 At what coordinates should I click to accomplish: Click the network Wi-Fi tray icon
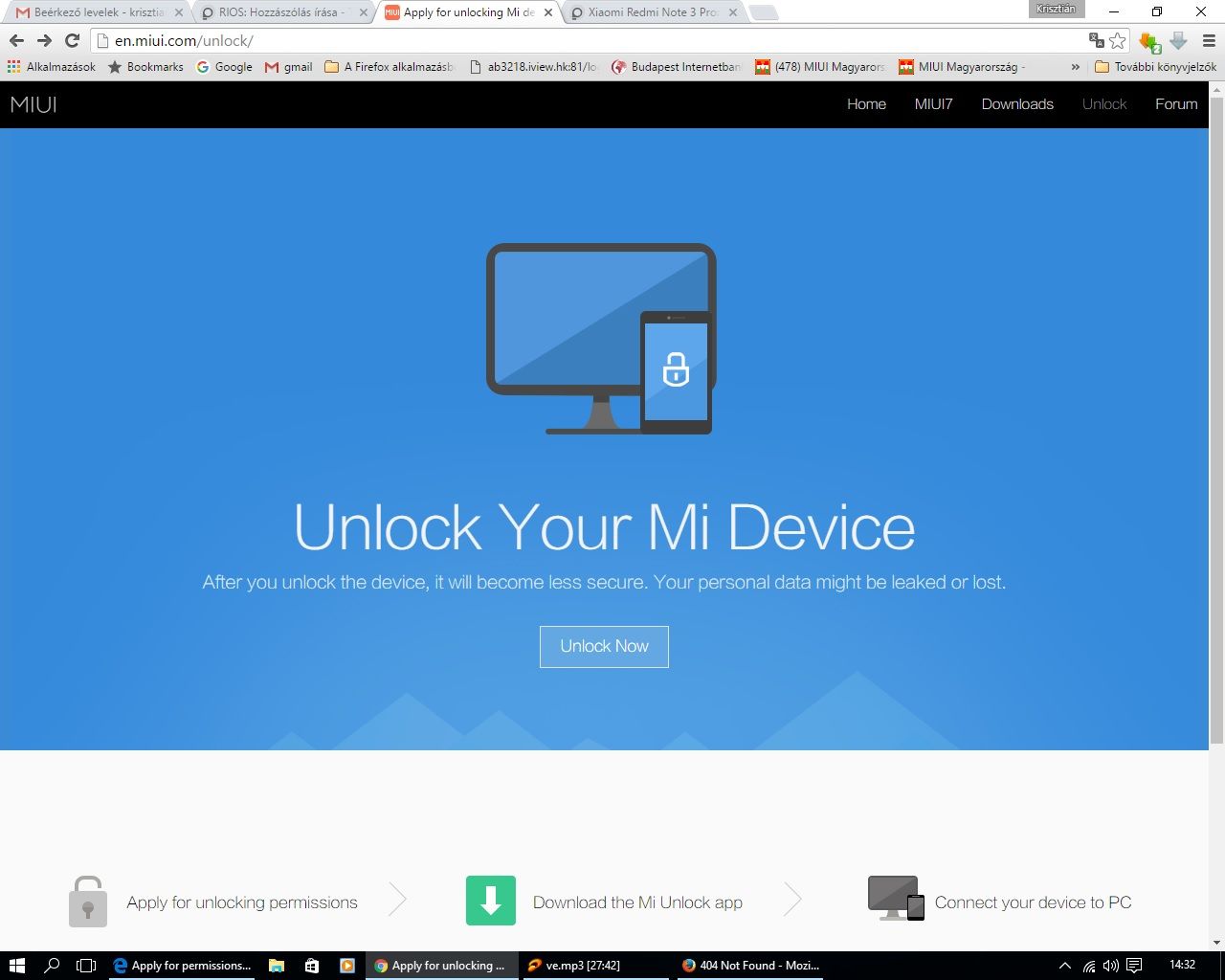click(x=1089, y=966)
